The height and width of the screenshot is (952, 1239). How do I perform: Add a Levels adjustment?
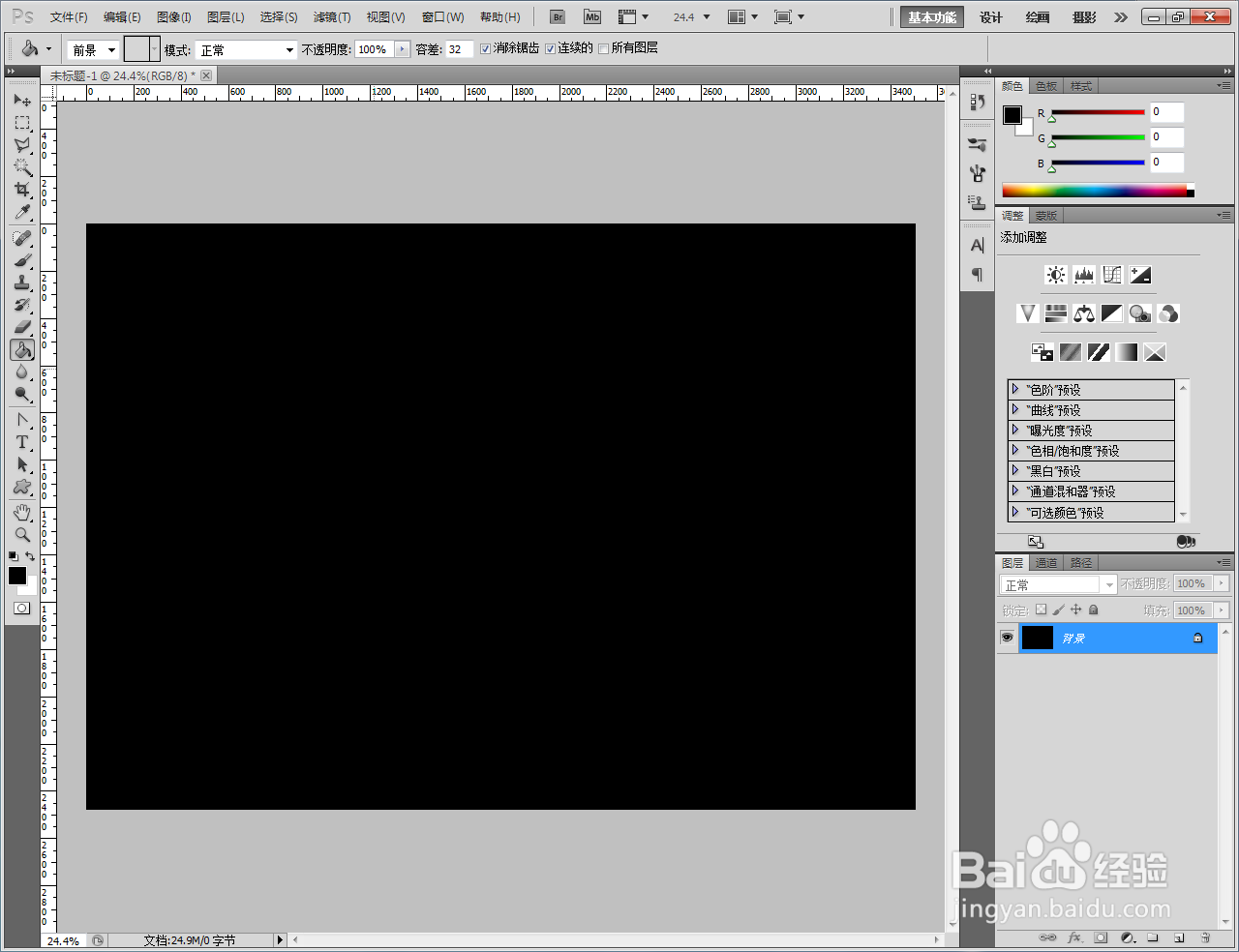click(x=1084, y=275)
